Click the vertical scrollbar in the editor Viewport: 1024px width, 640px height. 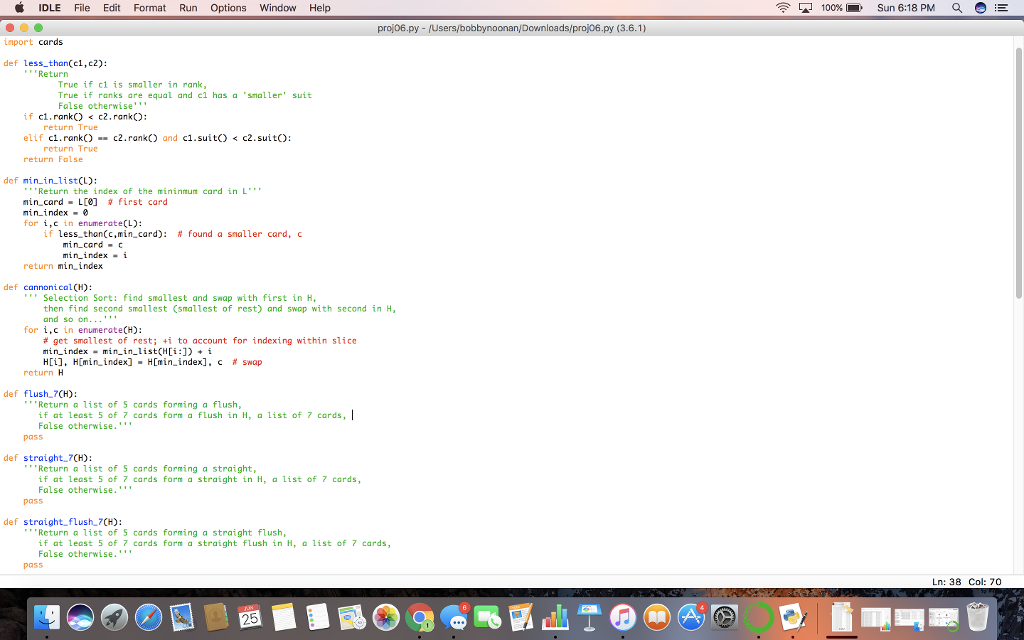1018,300
